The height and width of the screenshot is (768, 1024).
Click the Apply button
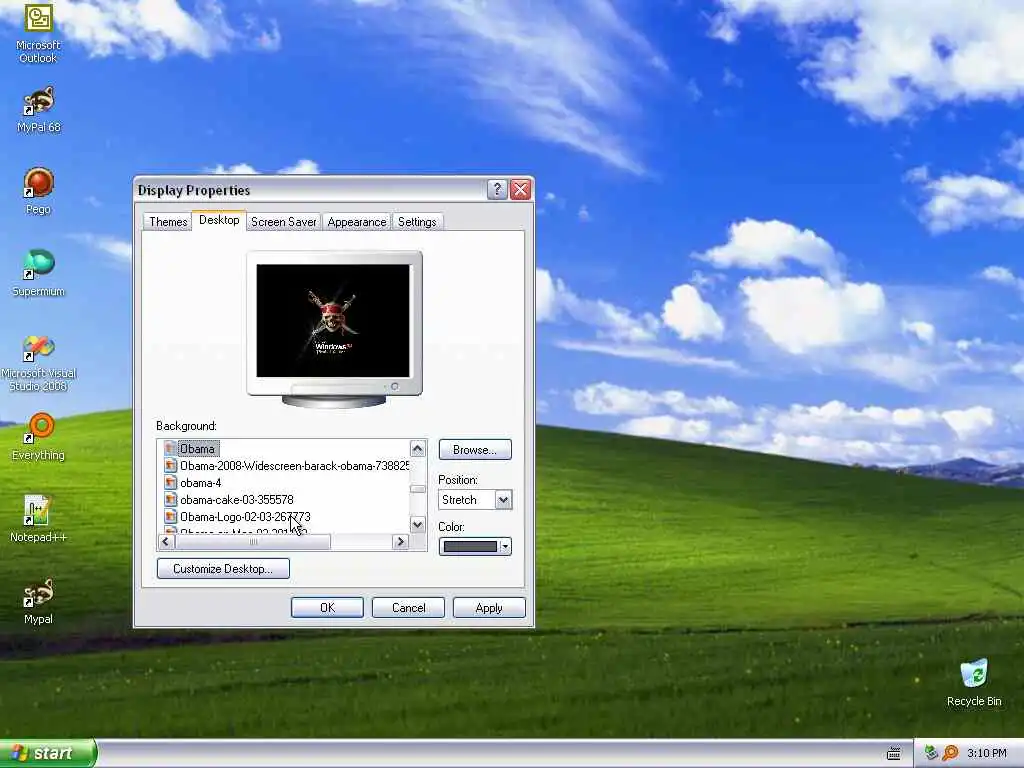[x=488, y=607]
